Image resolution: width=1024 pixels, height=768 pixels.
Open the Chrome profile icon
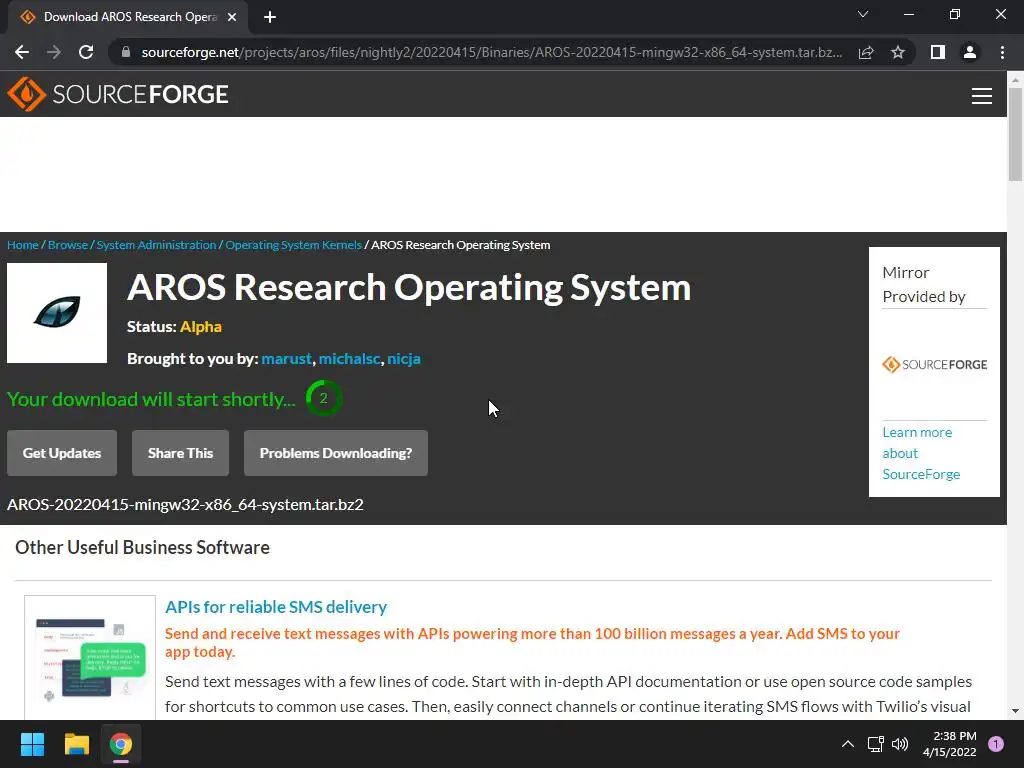[970, 52]
